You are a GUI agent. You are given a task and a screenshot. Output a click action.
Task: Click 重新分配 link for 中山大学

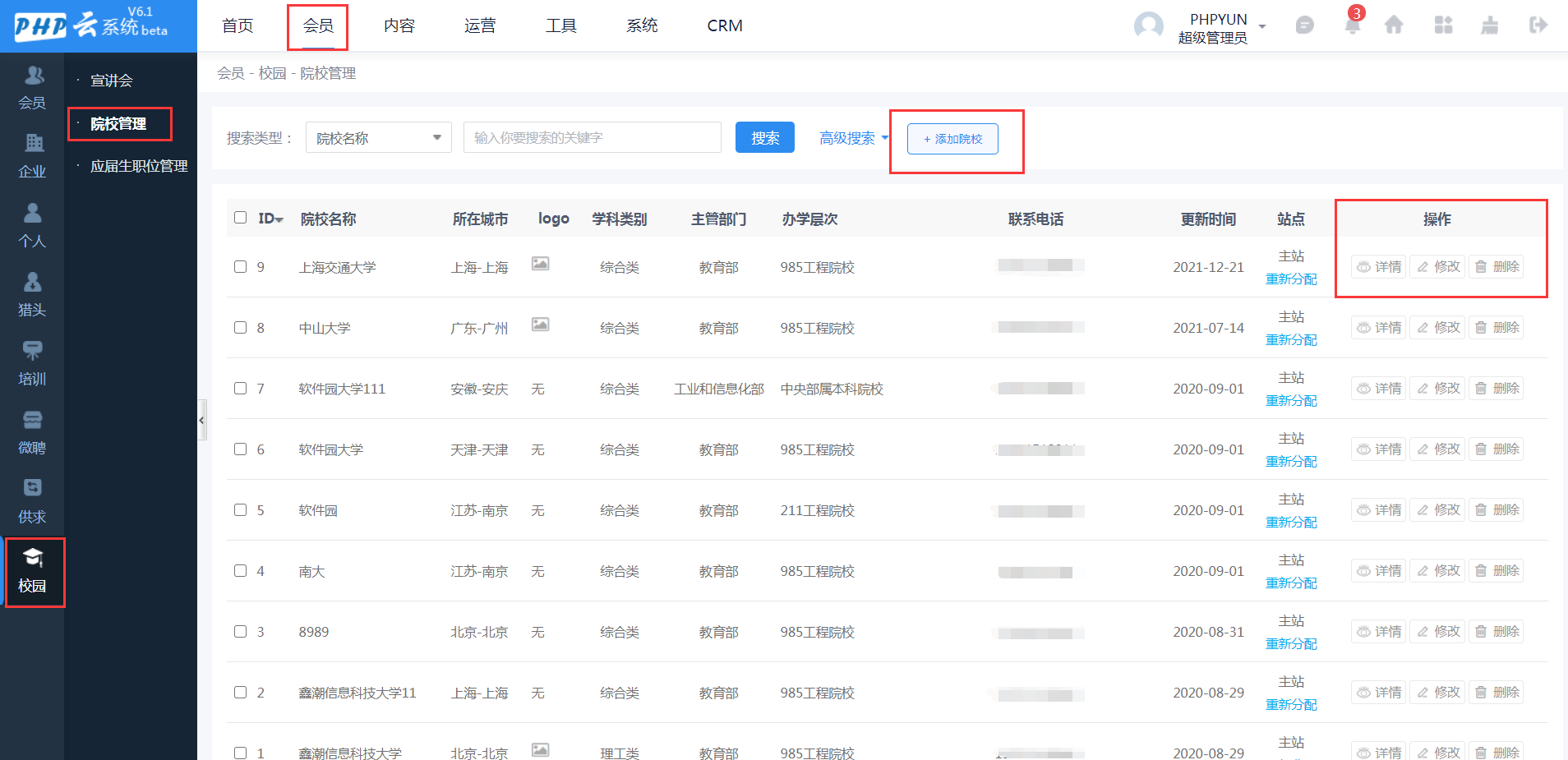(x=1291, y=340)
